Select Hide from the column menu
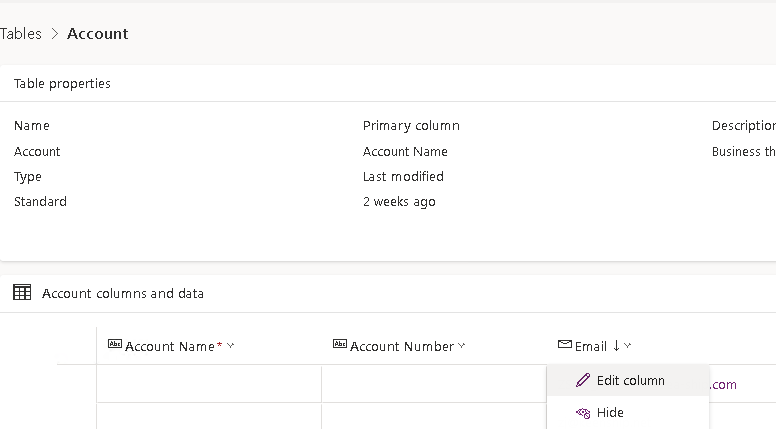 (610, 413)
